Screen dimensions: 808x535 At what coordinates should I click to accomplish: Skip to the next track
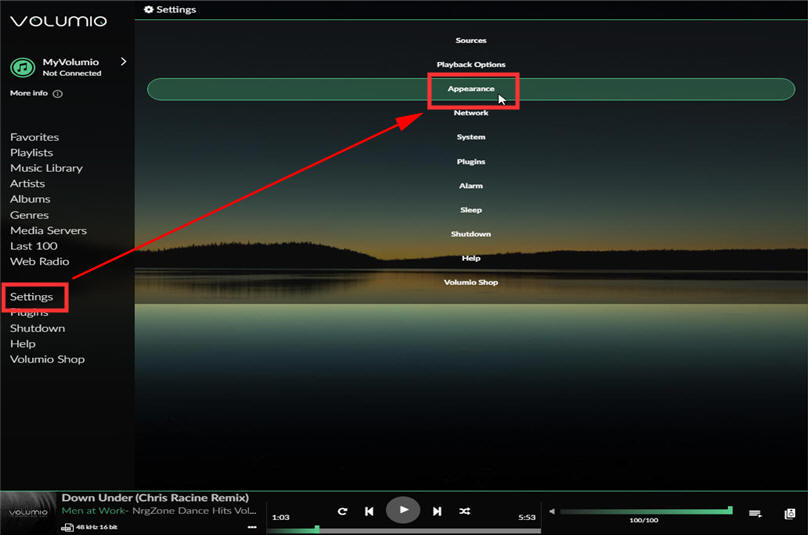[x=437, y=511]
